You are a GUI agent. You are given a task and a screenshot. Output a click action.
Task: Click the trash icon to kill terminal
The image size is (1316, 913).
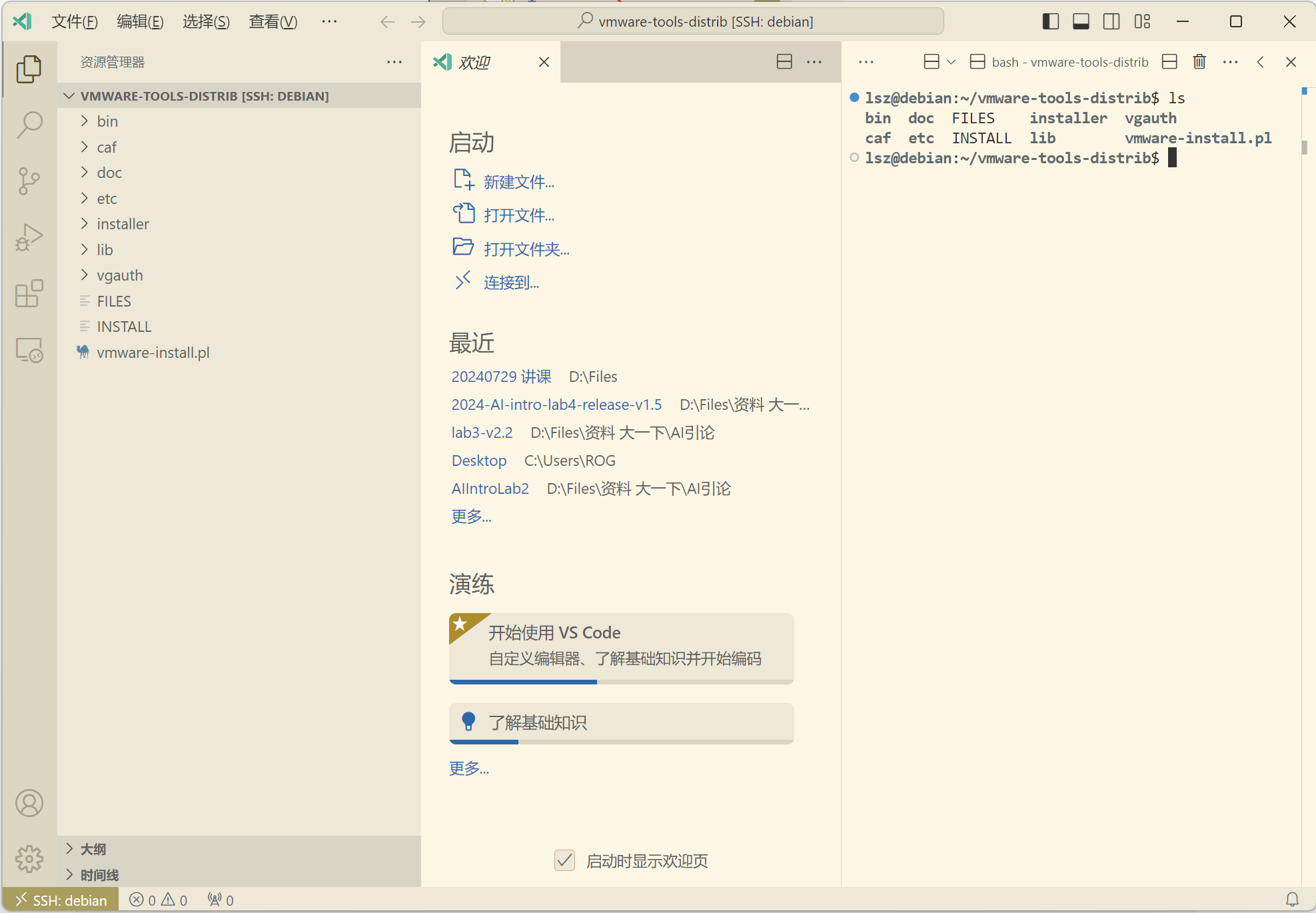pos(1199,62)
